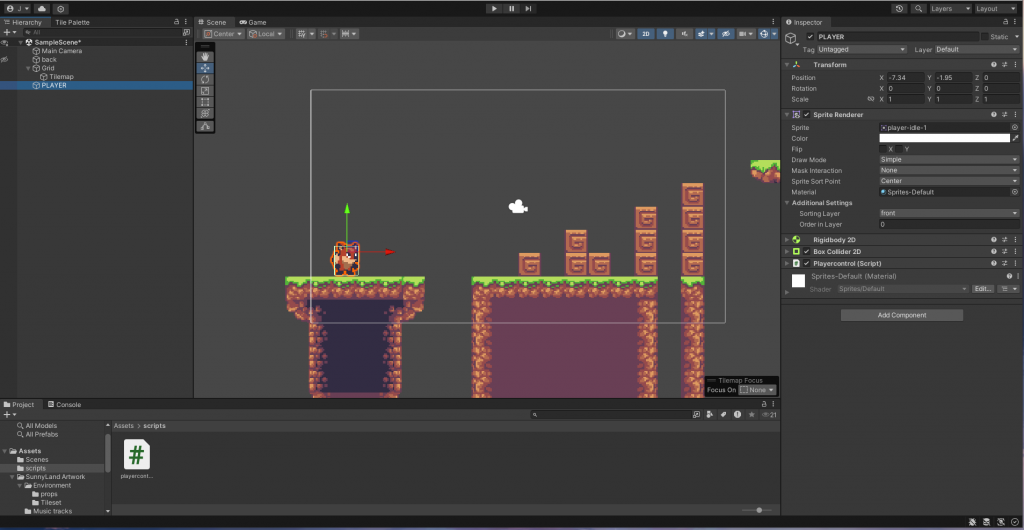The height and width of the screenshot is (530, 1024).
Task: Click the Add Component button
Action: pyautogui.click(x=902, y=315)
